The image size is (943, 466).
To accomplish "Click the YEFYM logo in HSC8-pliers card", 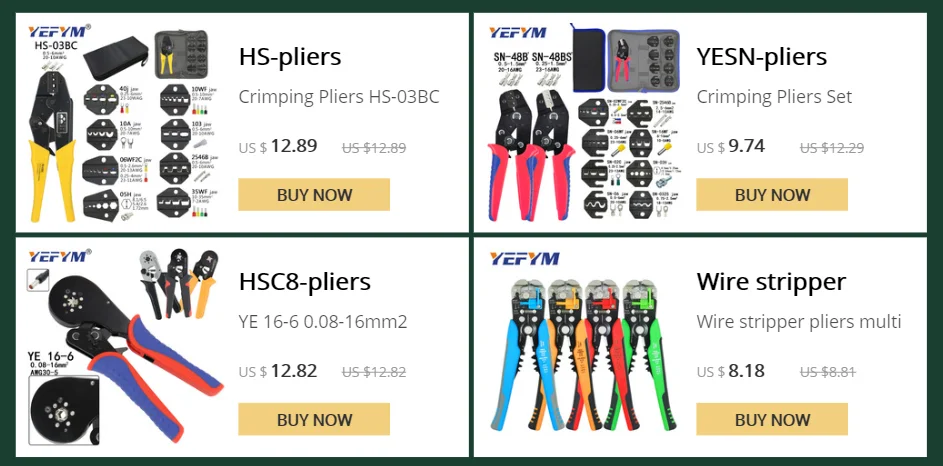I will [58, 256].
